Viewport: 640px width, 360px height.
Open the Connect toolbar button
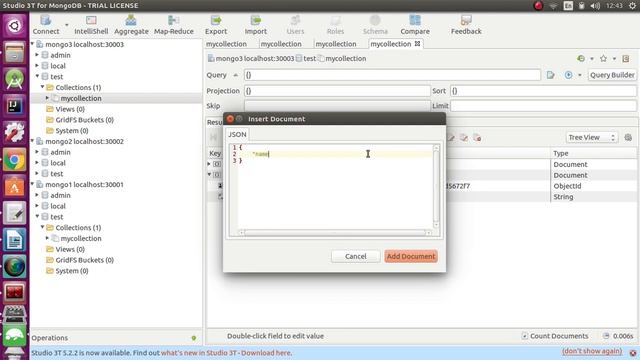tap(46, 25)
